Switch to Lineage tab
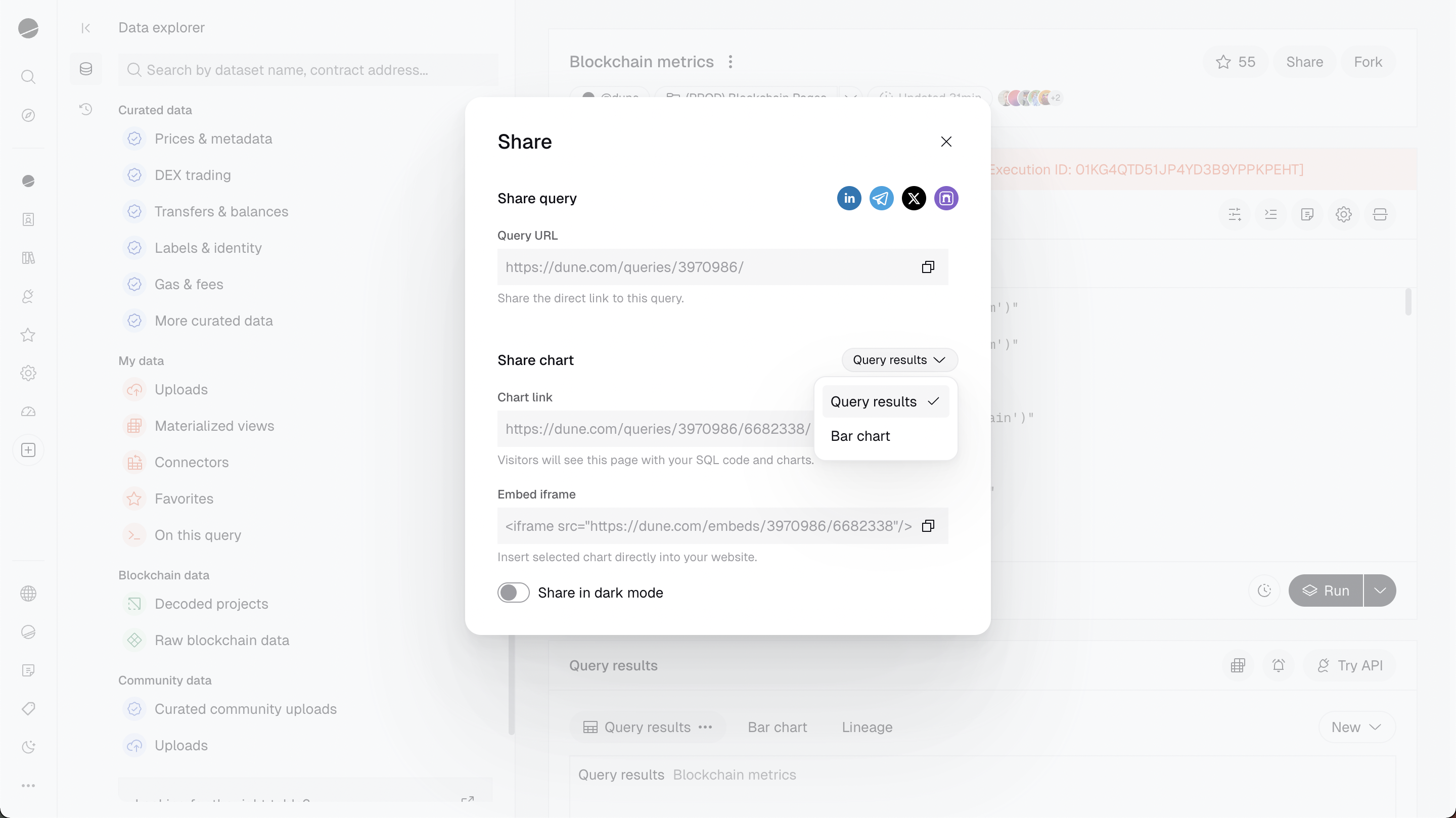This screenshot has height=818, width=1456. 867,727
